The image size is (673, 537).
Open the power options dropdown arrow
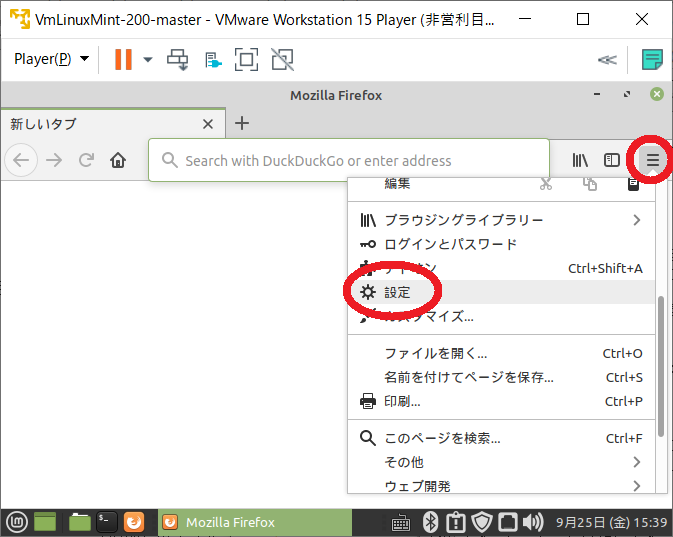148,59
